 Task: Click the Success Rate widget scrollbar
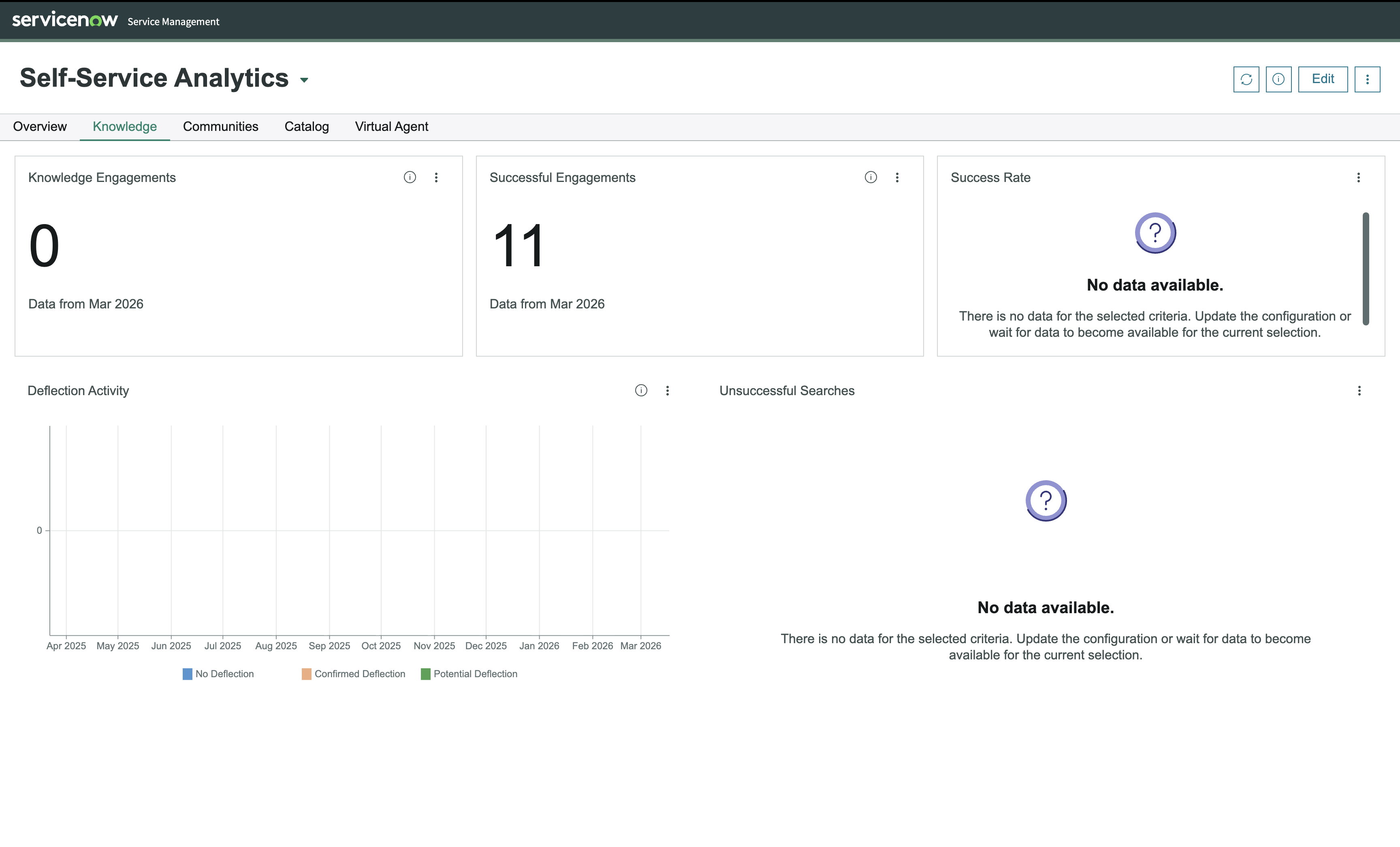[x=1366, y=269]
